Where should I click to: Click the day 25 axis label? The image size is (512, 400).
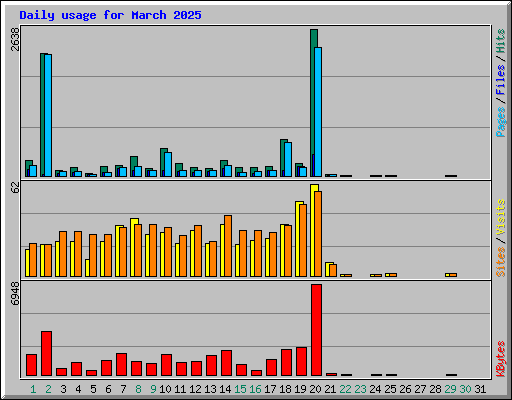click(x=390, y=389)
